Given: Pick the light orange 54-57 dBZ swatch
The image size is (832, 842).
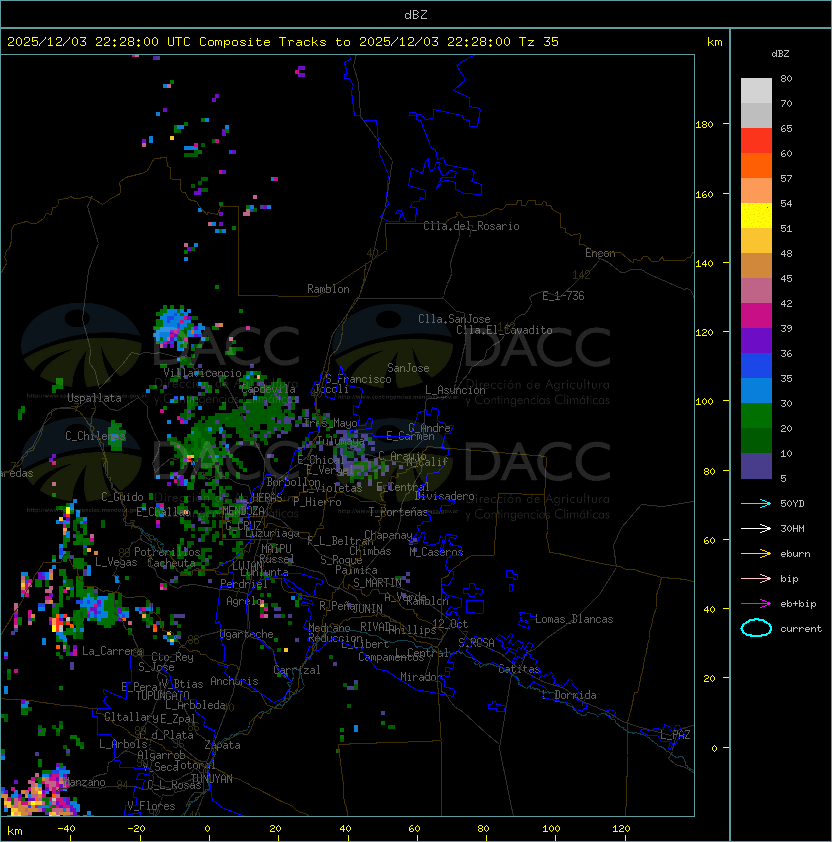Looking at the screenshot, I should (x=756, y=191).
